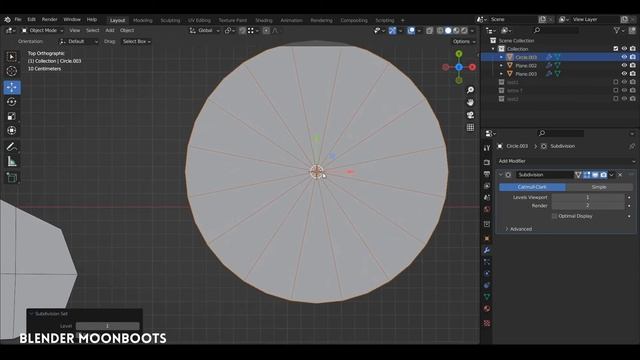This screenshot has height=360, width=640.
Task: Hide Plane.002 in viewport via eye icon
Action: (x=624, y=65)
